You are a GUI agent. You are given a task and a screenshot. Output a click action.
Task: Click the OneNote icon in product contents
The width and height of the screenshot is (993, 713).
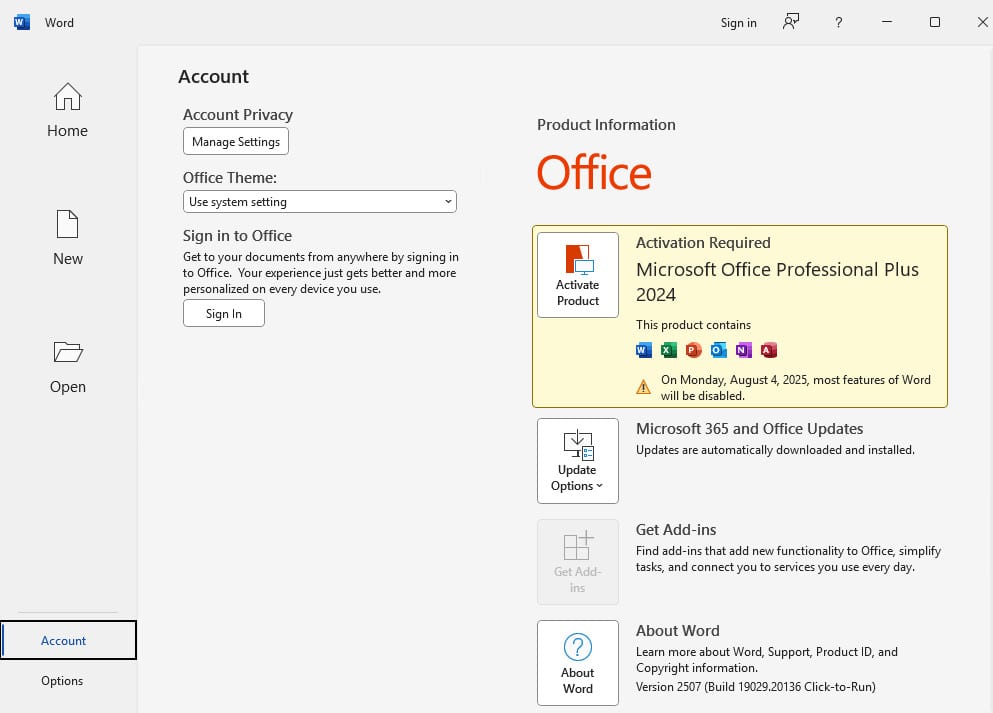(743, 350)
